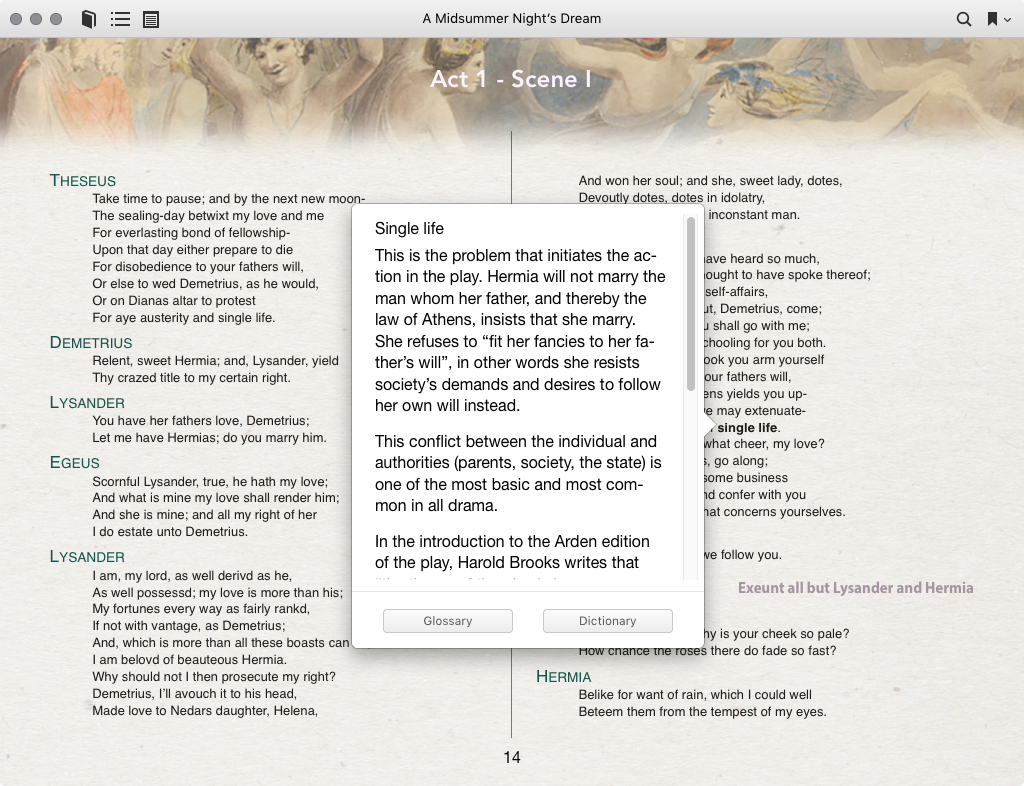Click the "Single life" popup heading
The height and width of the screenshot is (786, 1024).
click(409, 228)
